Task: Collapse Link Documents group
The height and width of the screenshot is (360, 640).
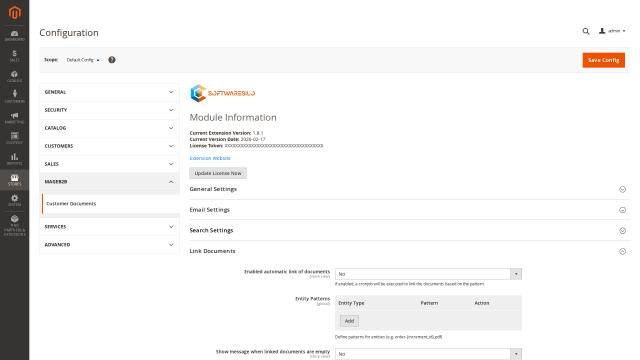Action: coord(409,251)
